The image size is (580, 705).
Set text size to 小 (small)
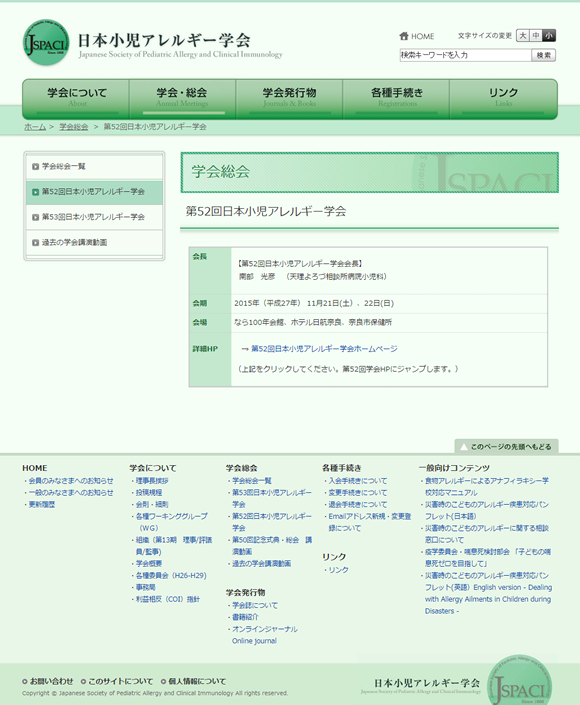pos(549,36)
